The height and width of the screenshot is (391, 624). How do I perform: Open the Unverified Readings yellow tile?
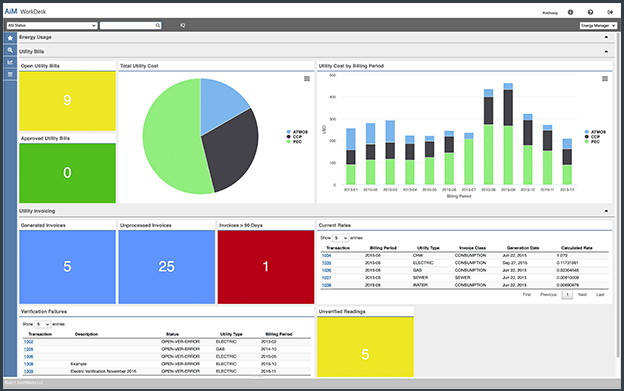[x=365, y=347]
